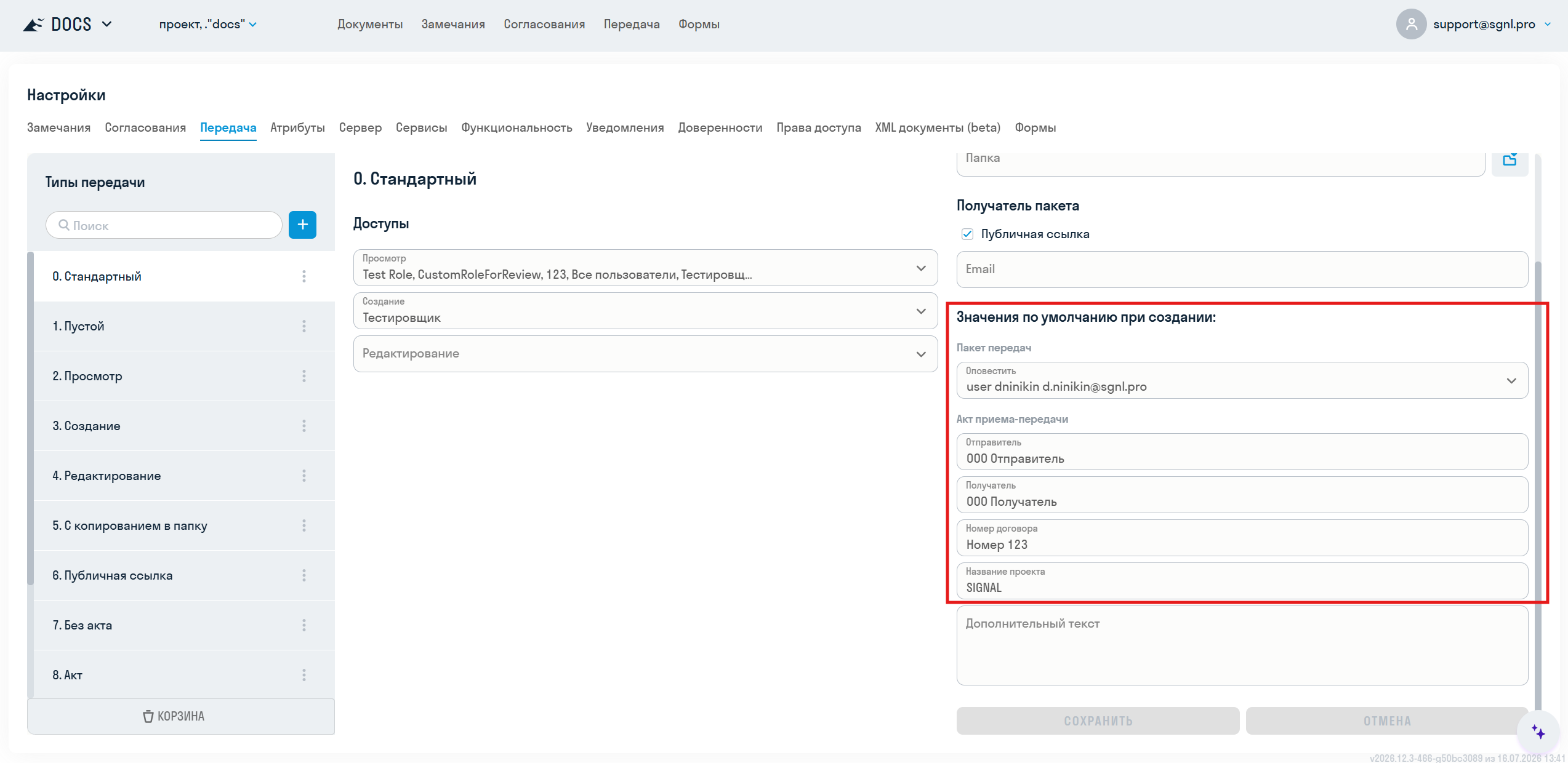Switch to the Атрибуты settings tab
Image resolution: width=1568 pixels, height=763 pixels.
tap(297, 127)
